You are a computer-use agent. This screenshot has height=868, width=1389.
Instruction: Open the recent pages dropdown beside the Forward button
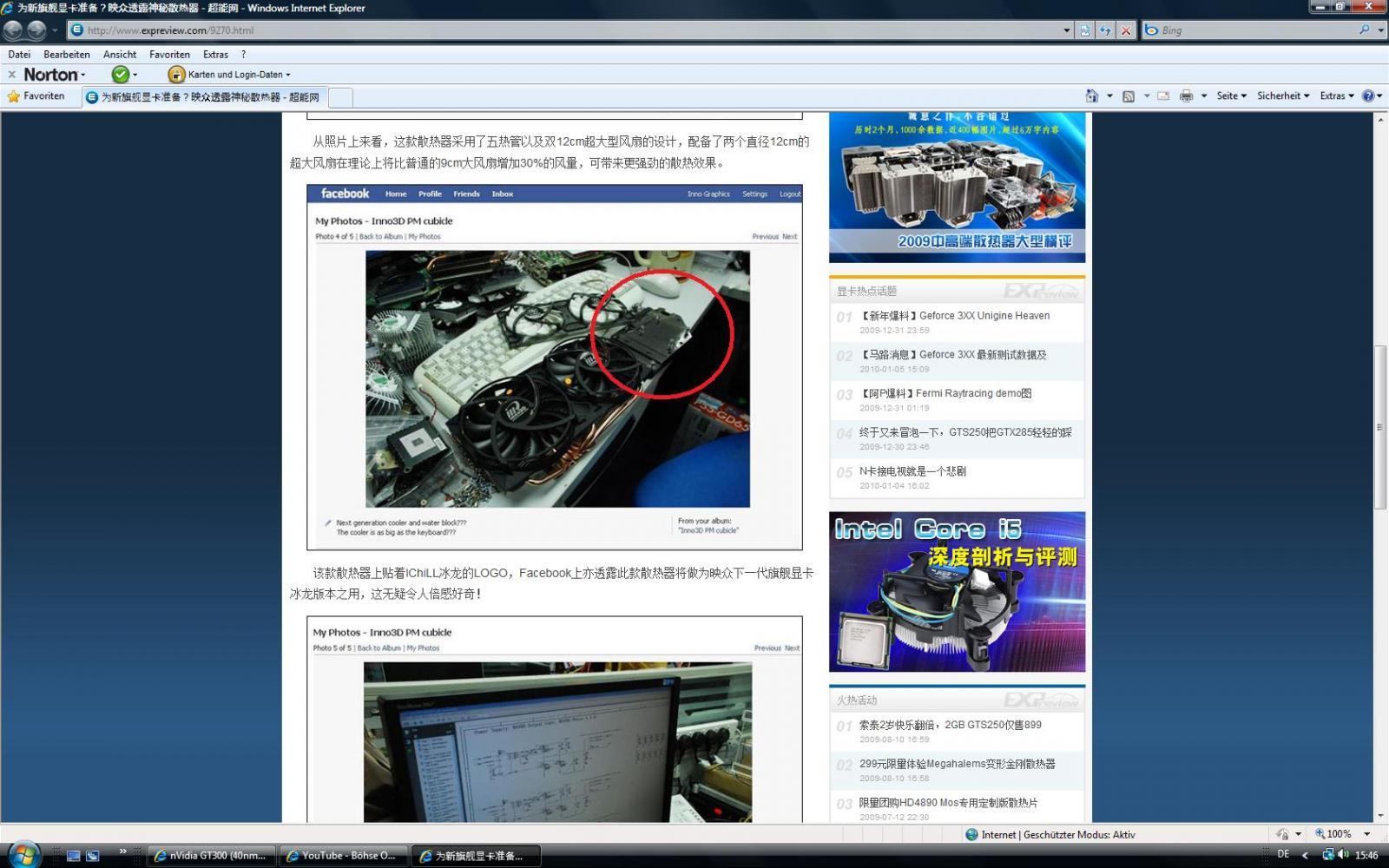[x=55, y=30]
